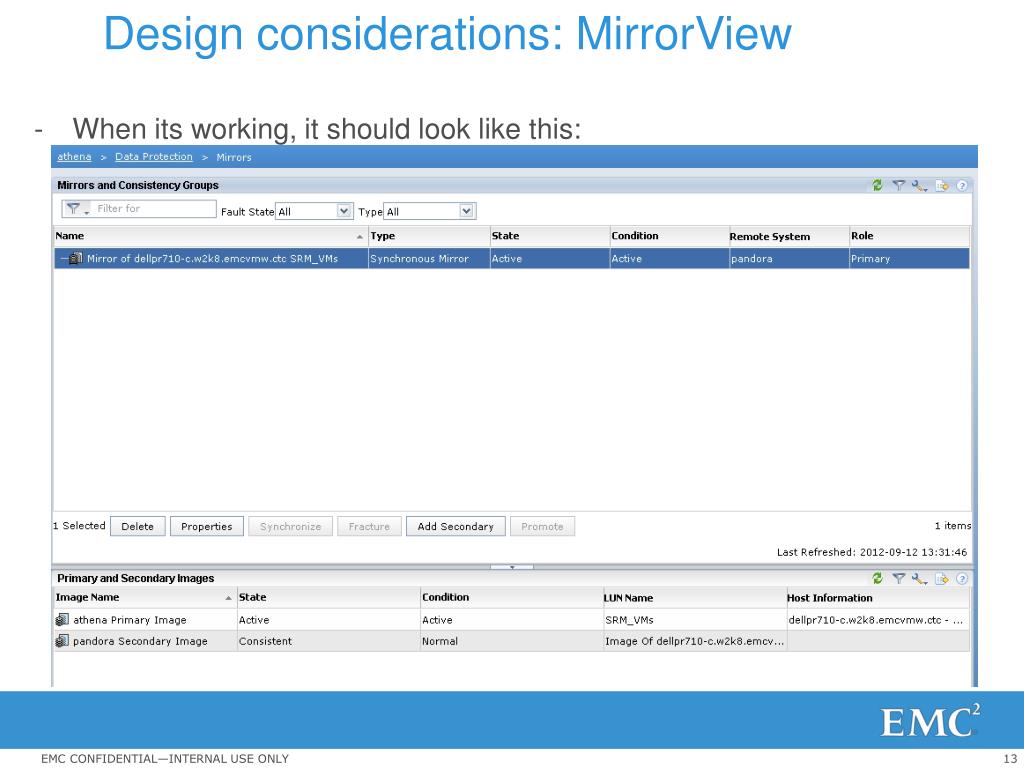Sort by the Remote System column header
Viewport: 1024px width, 768px height.
tap(788, 236)
